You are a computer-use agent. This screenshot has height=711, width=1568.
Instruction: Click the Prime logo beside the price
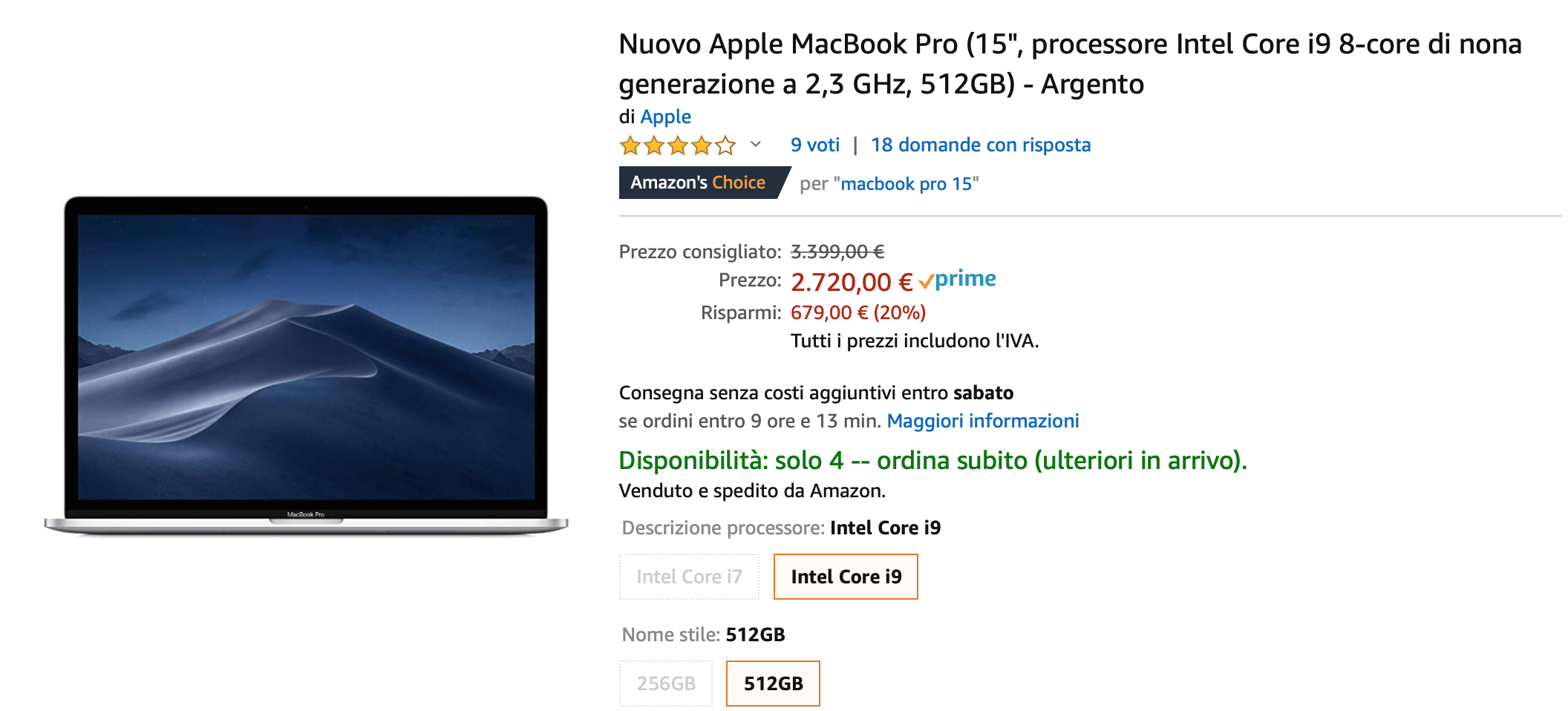pos(958,280)
